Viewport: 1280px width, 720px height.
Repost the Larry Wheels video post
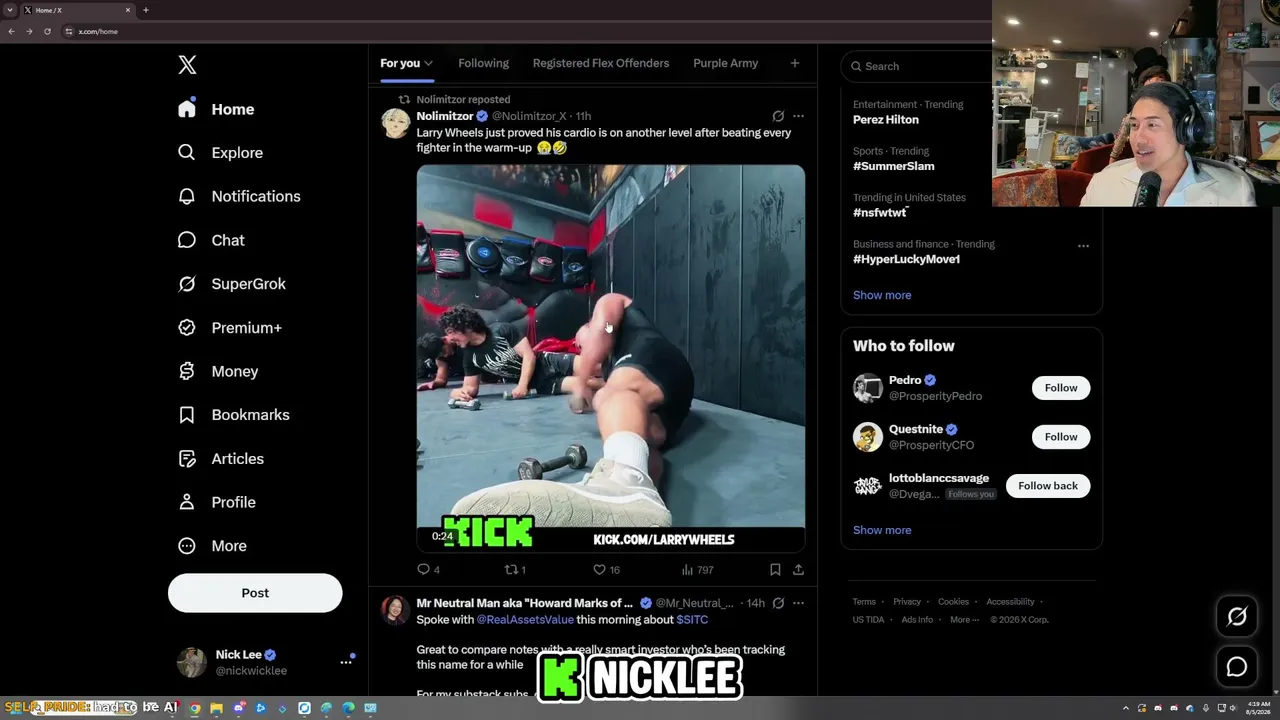point(515,569)
